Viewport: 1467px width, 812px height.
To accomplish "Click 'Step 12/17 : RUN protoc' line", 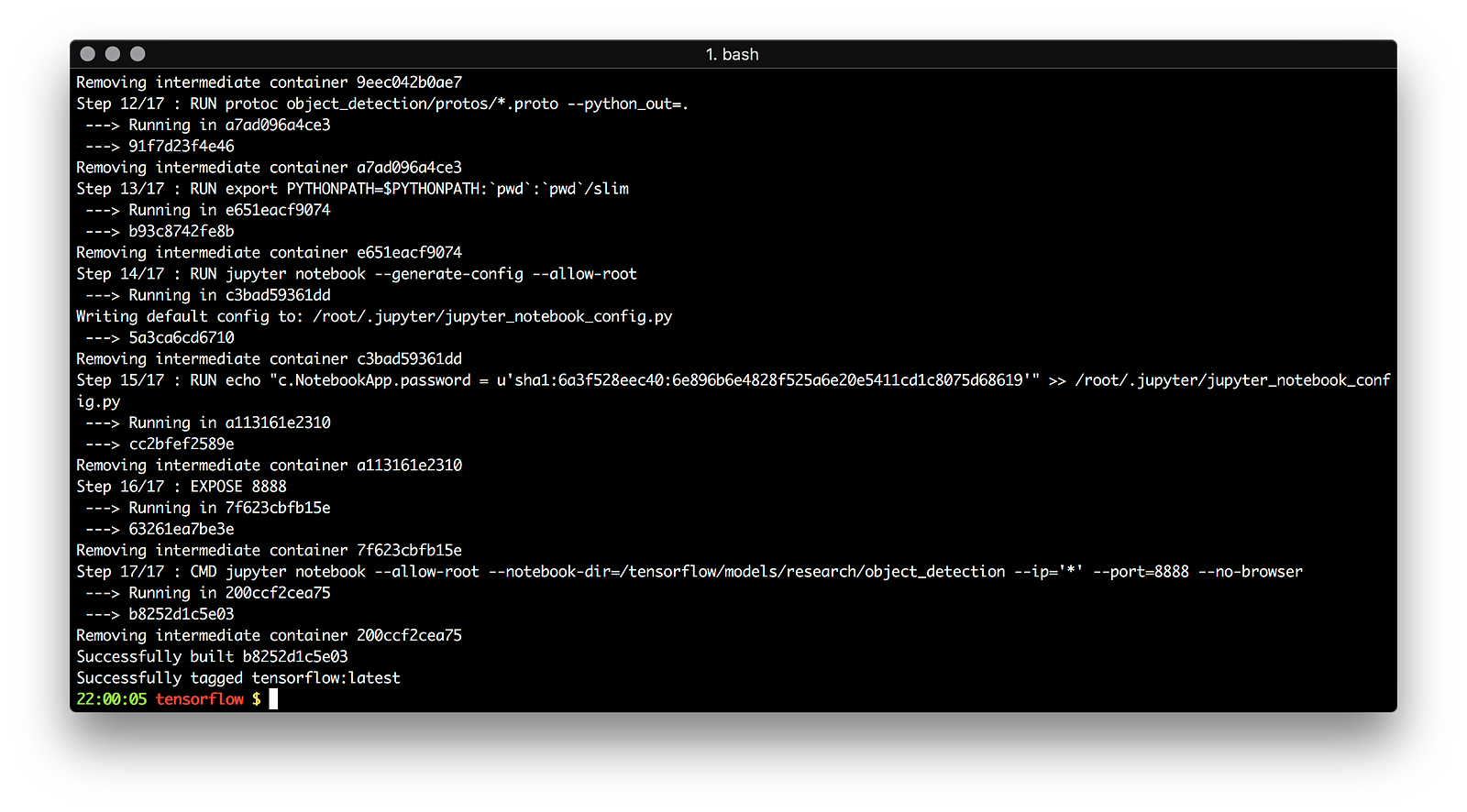I will pyautogui.click(x=382, y=104).
